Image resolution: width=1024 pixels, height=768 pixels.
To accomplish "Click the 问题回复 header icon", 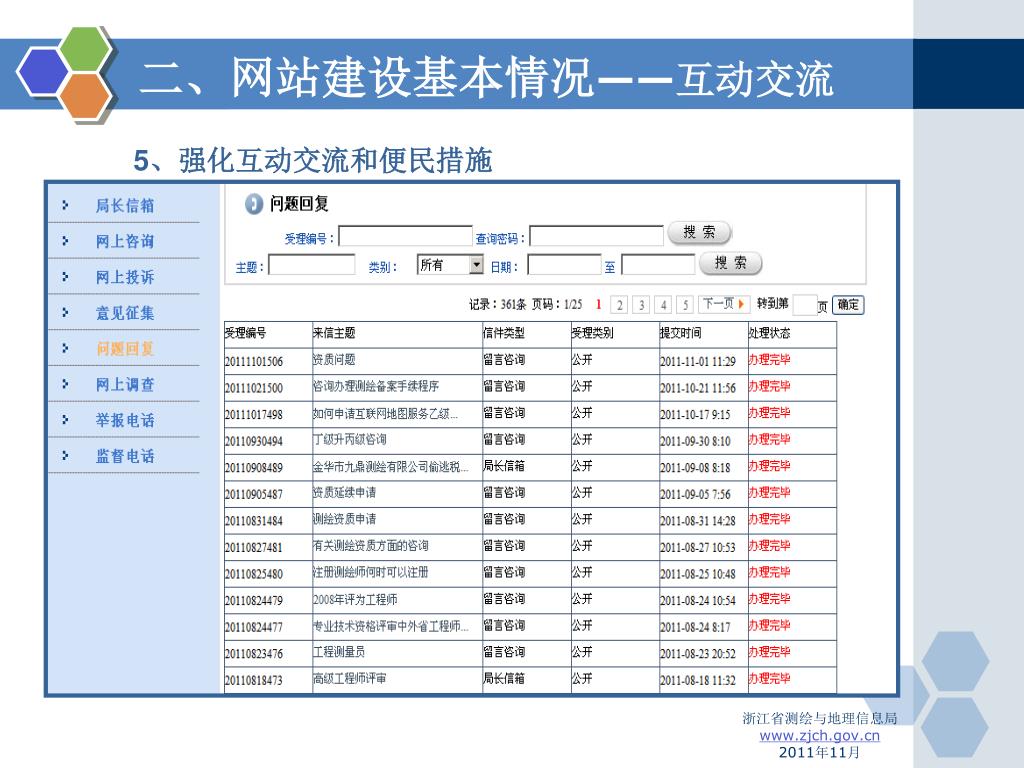I will pyautogui.click(x=254, y=204).
